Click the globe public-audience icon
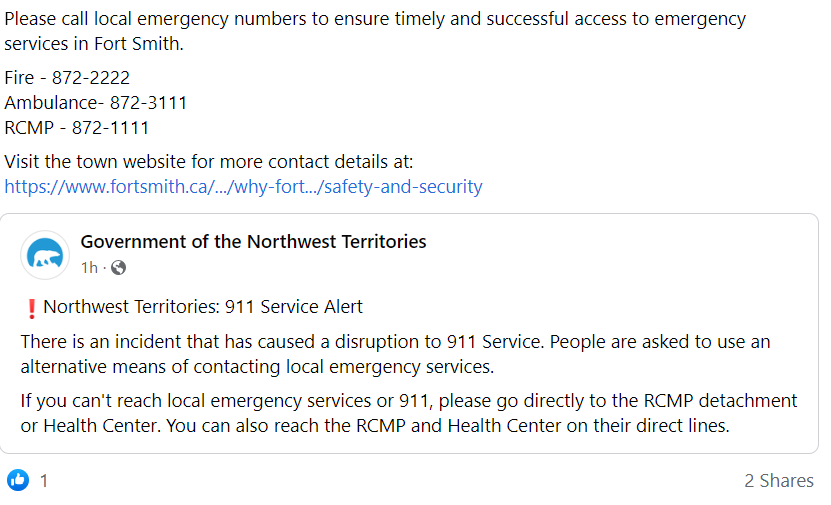 (118, 268)
